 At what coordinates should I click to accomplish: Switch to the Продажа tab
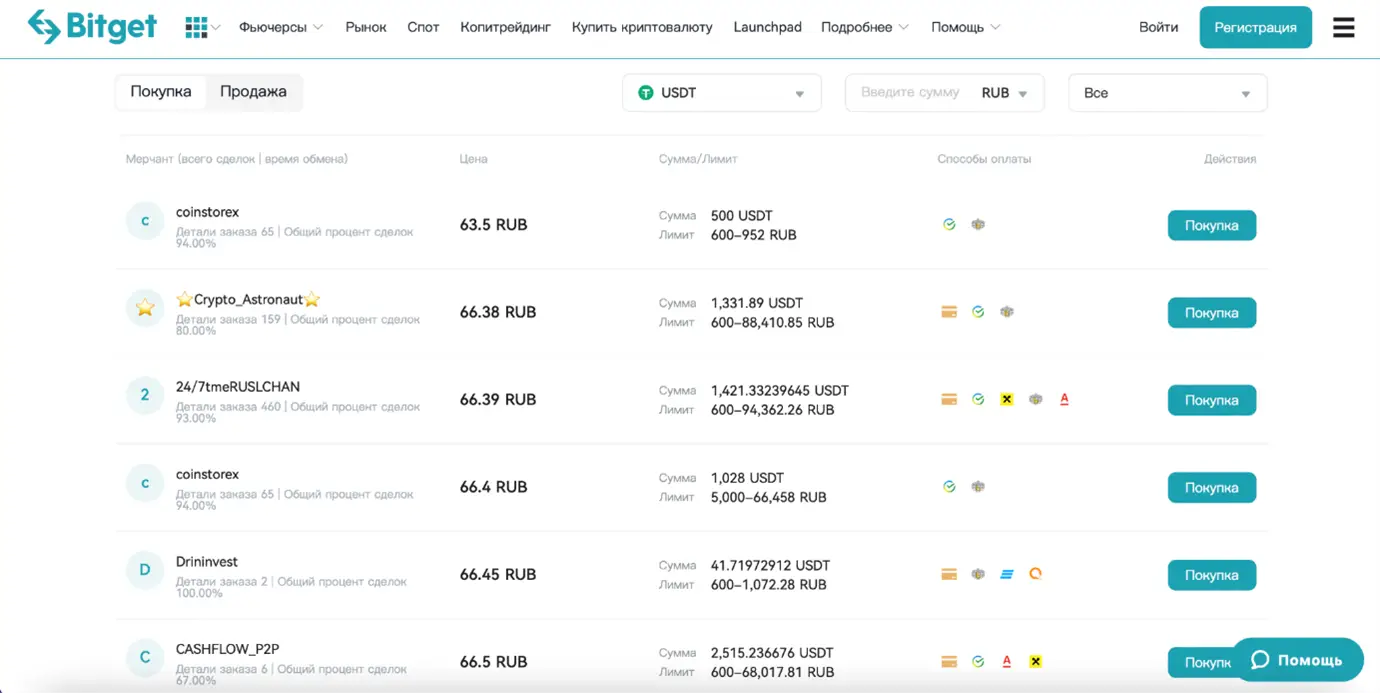(253, 92)
